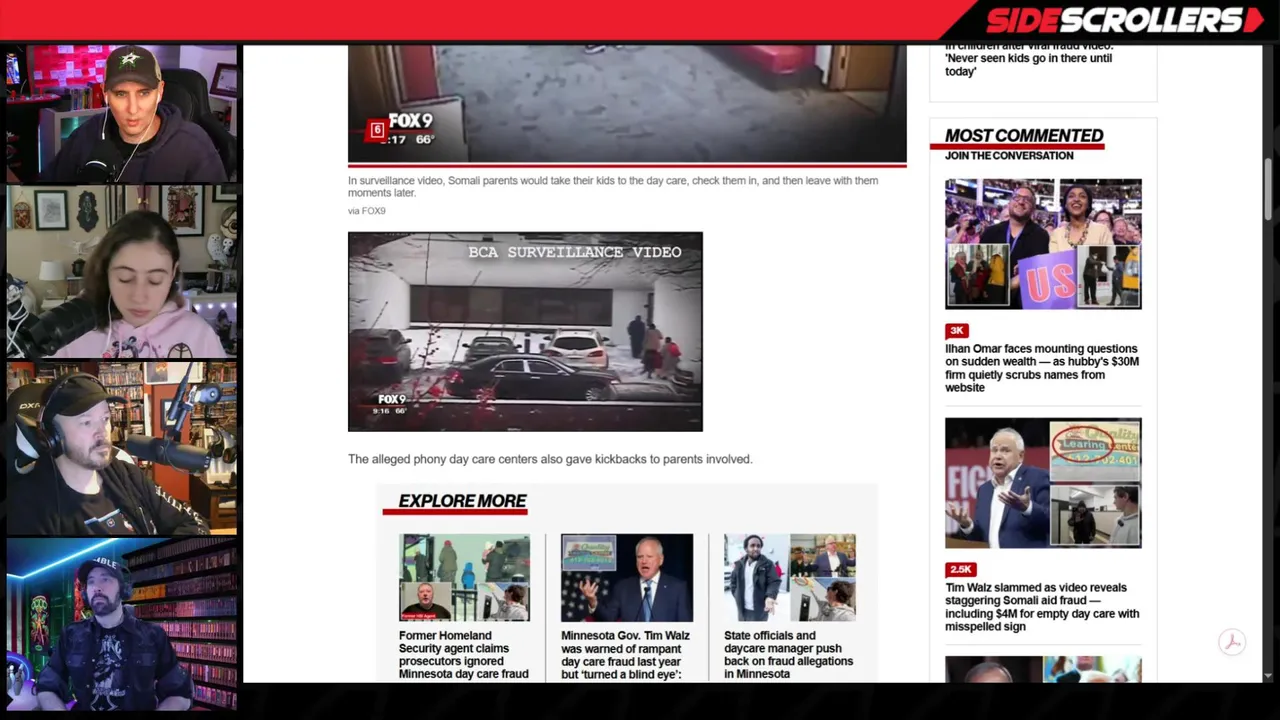Click the SideScrollers logo in the banner
Image resolution: width=1280 pixels, height=720 pixels.
pyautogui.click(x=1124, y=20)
